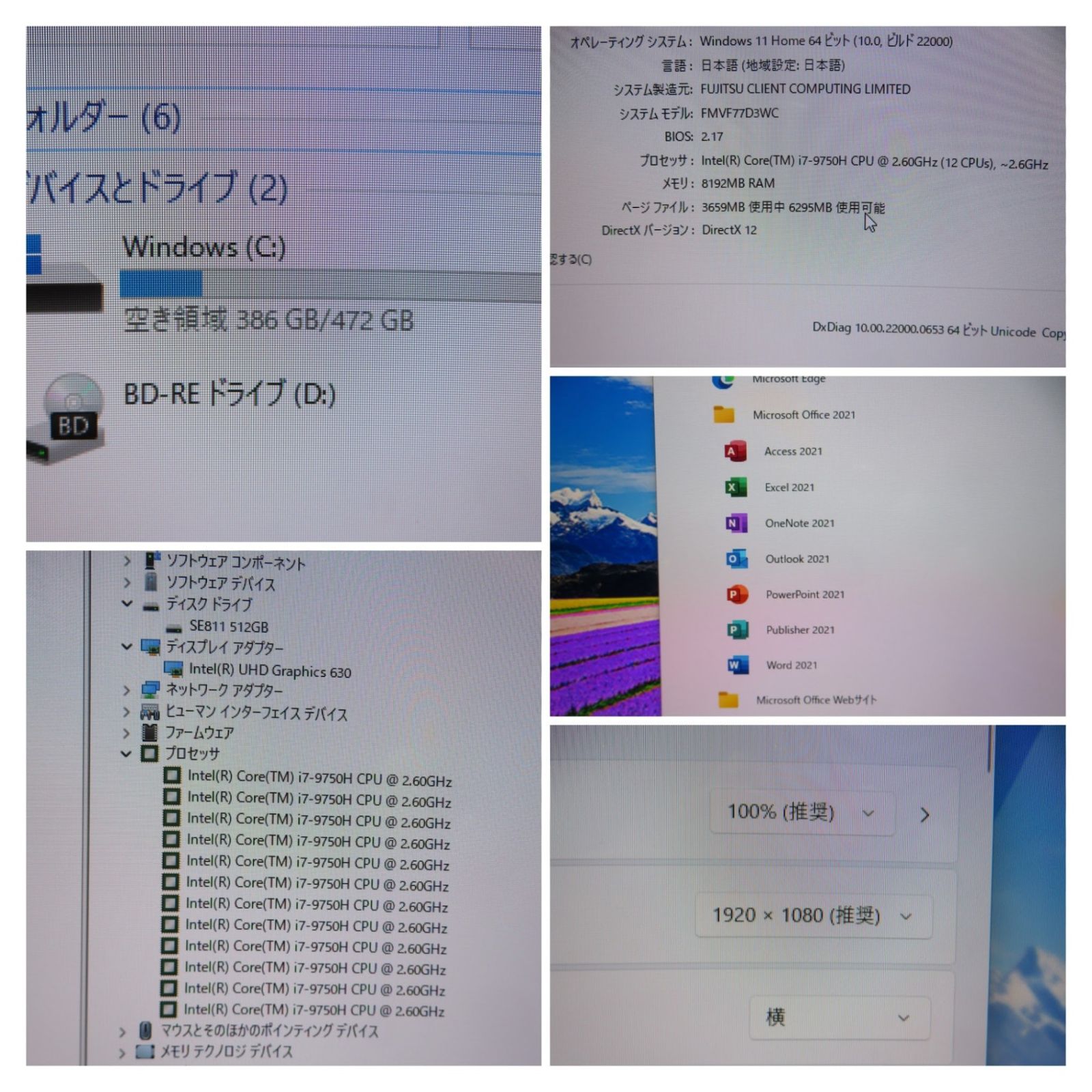The image size is (1092, 1092).
Task: Select Intel(R) UHD Graphics 630 entry
Action: [x=270, y=671]
